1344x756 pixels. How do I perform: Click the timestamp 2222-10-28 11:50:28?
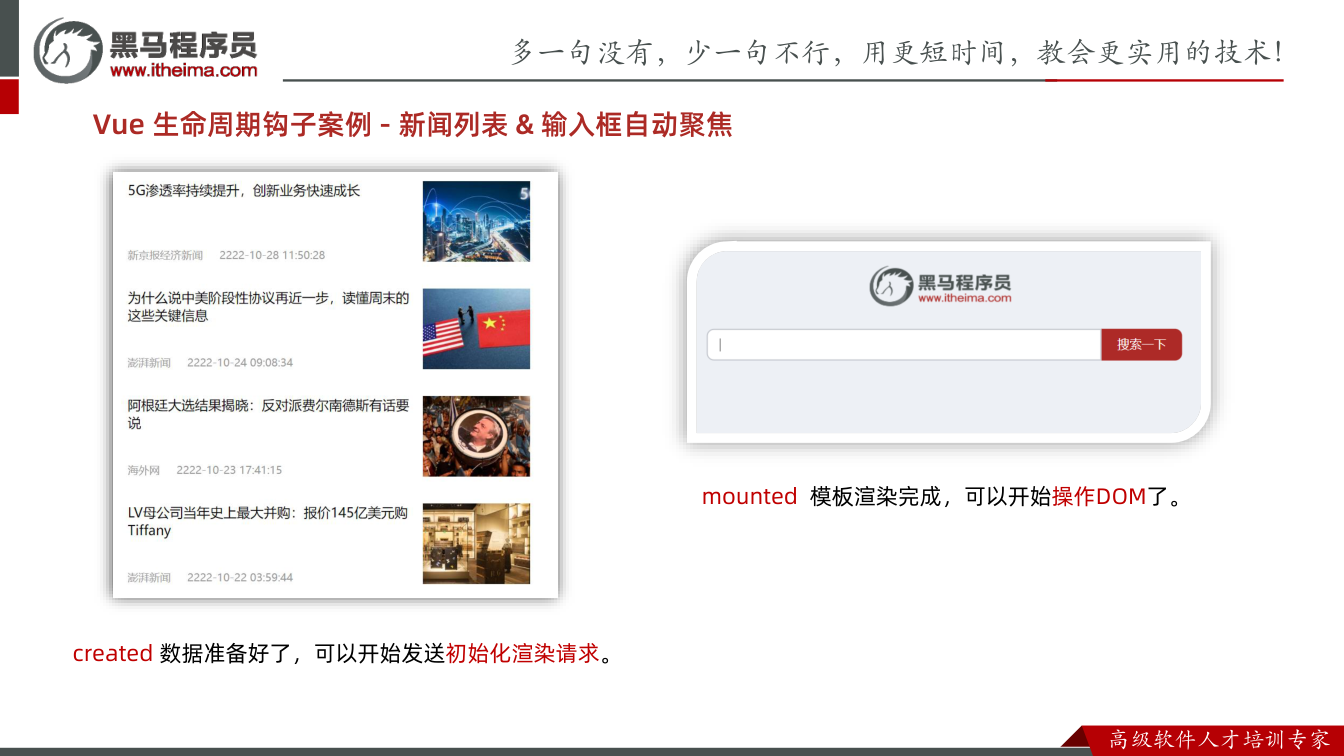[x=272, y=255]
